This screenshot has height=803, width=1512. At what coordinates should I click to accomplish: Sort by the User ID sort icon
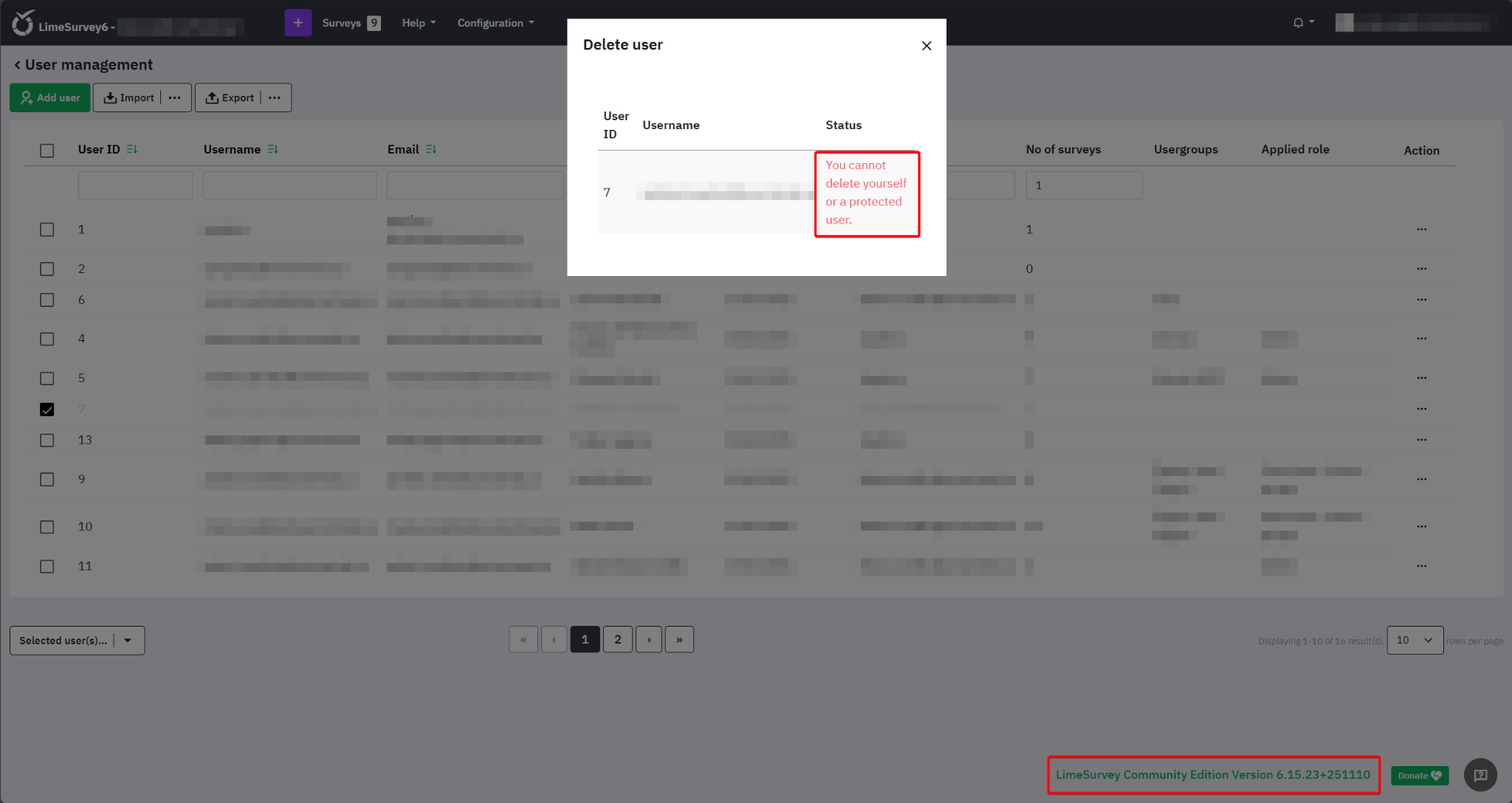point(132,149)
